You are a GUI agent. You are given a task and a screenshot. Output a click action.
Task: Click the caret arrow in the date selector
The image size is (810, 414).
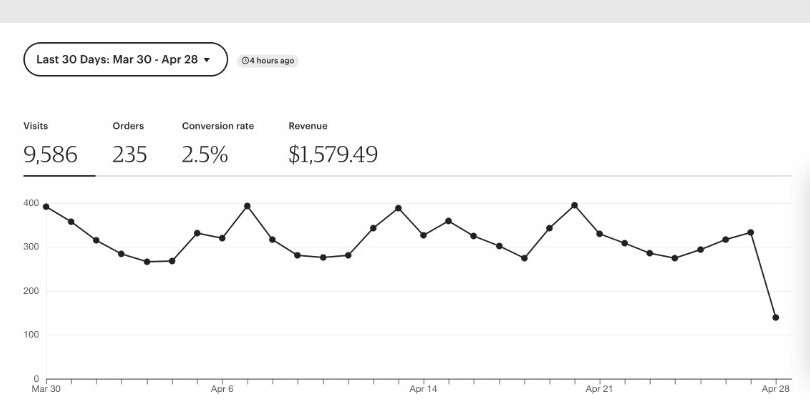click(207, 60)
